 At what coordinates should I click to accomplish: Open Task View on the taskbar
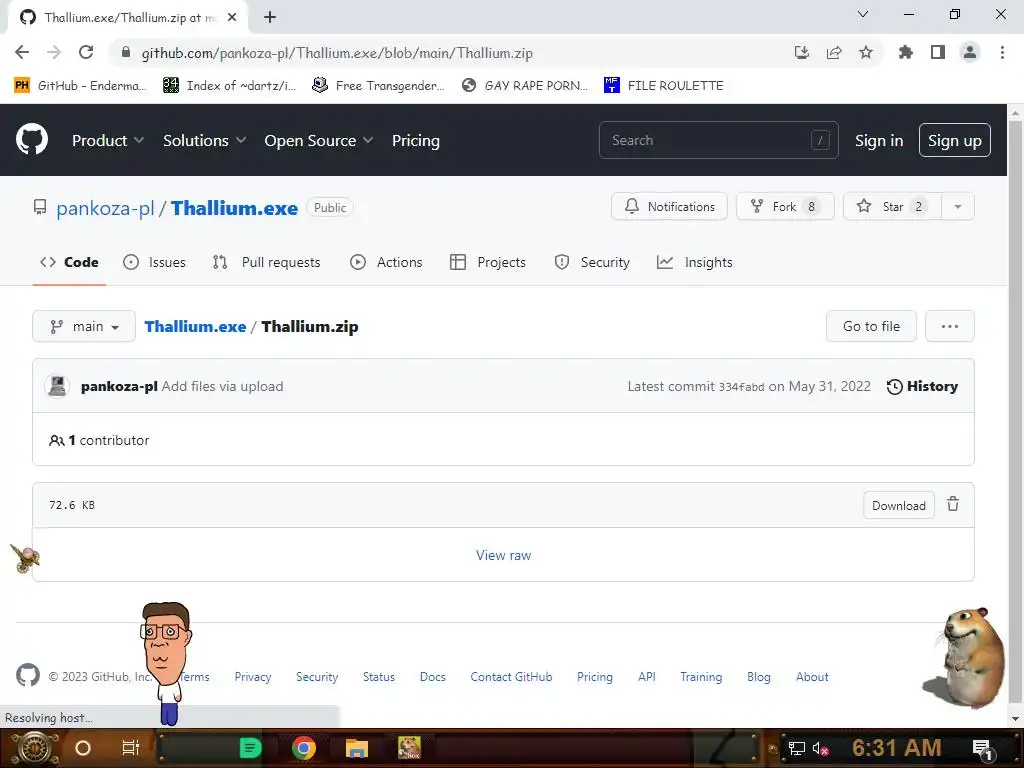(x=131, y=748)
